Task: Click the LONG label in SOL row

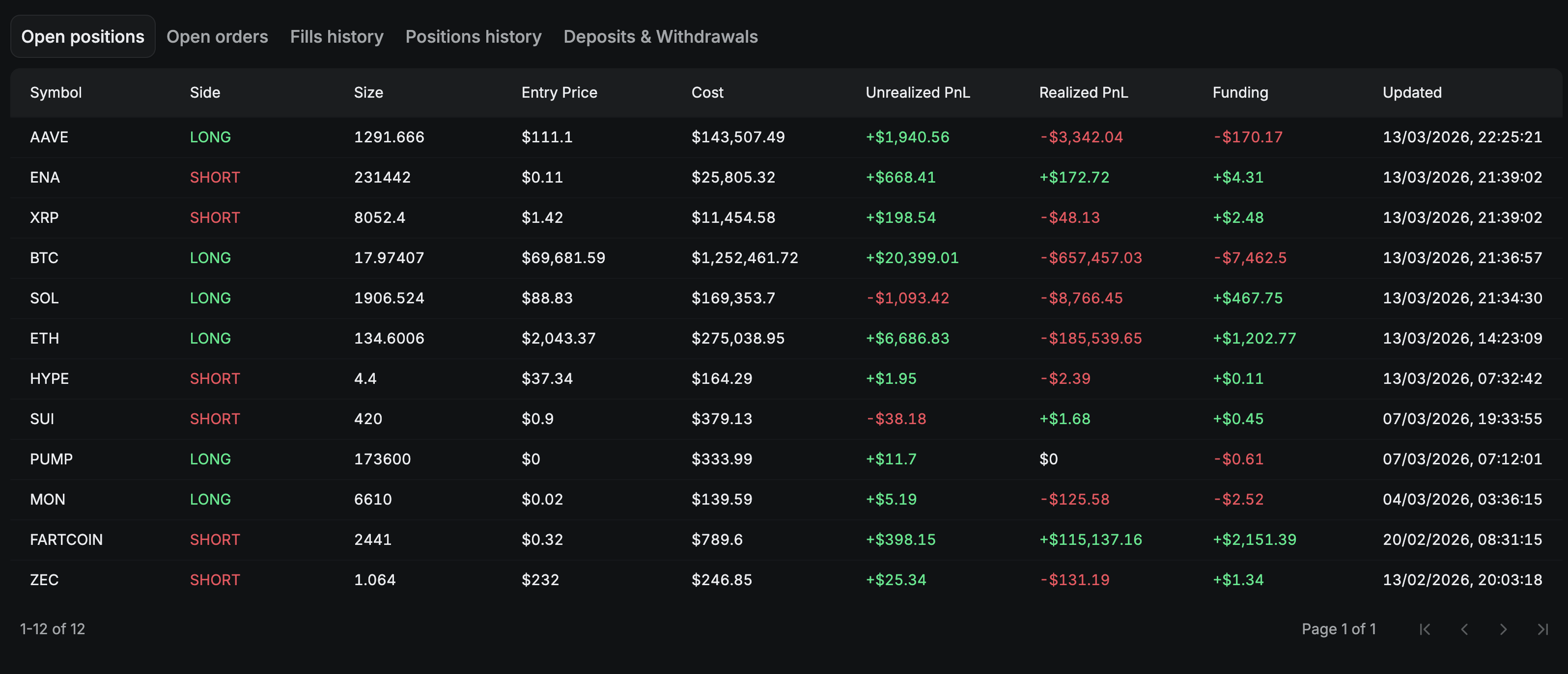Action: [211, 298]
